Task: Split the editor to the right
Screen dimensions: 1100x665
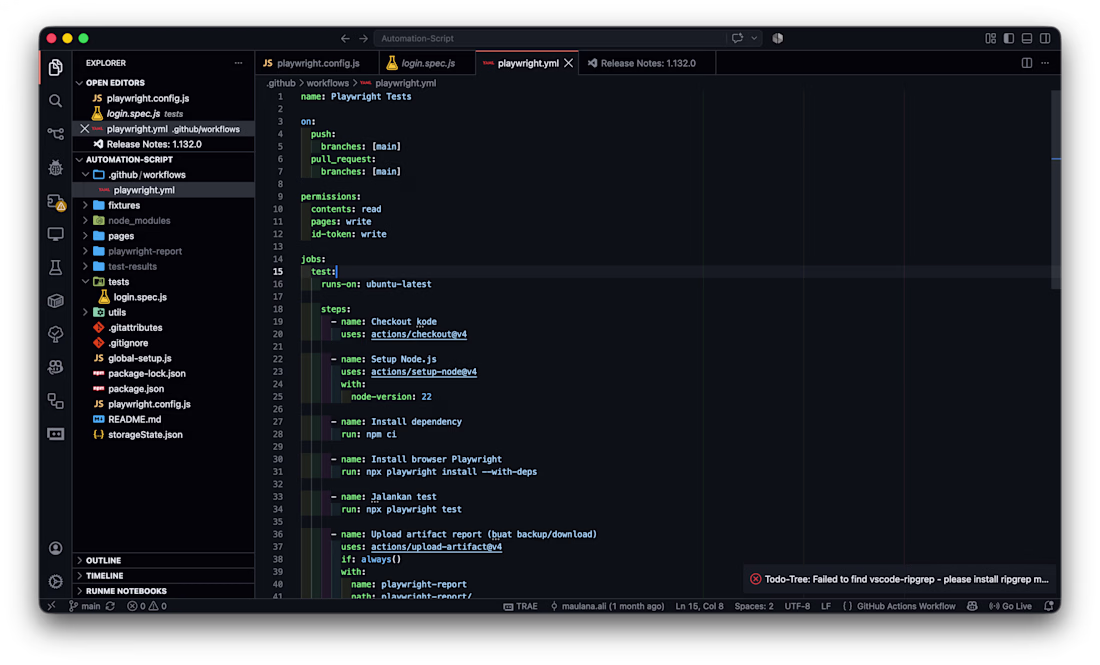Action: pyautogui.click(x=1026, y=63)
